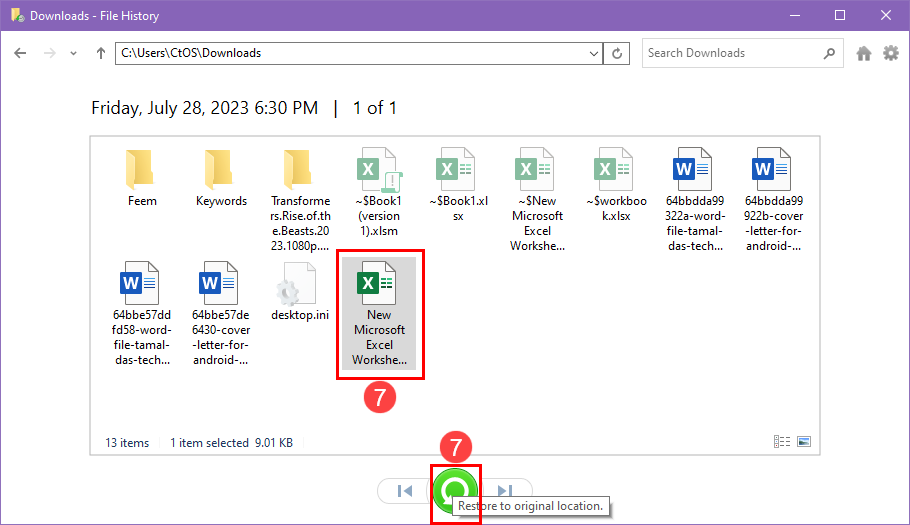Screen dimensions: 910x525
Task: Select the desktop.ini file
Action: 300,291
